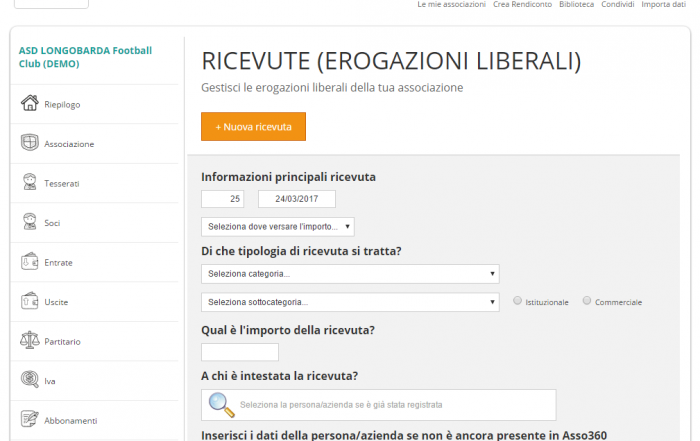Click the date field showing 24/03/2017
Screen dimensions: 700x441
click(297, 199)
